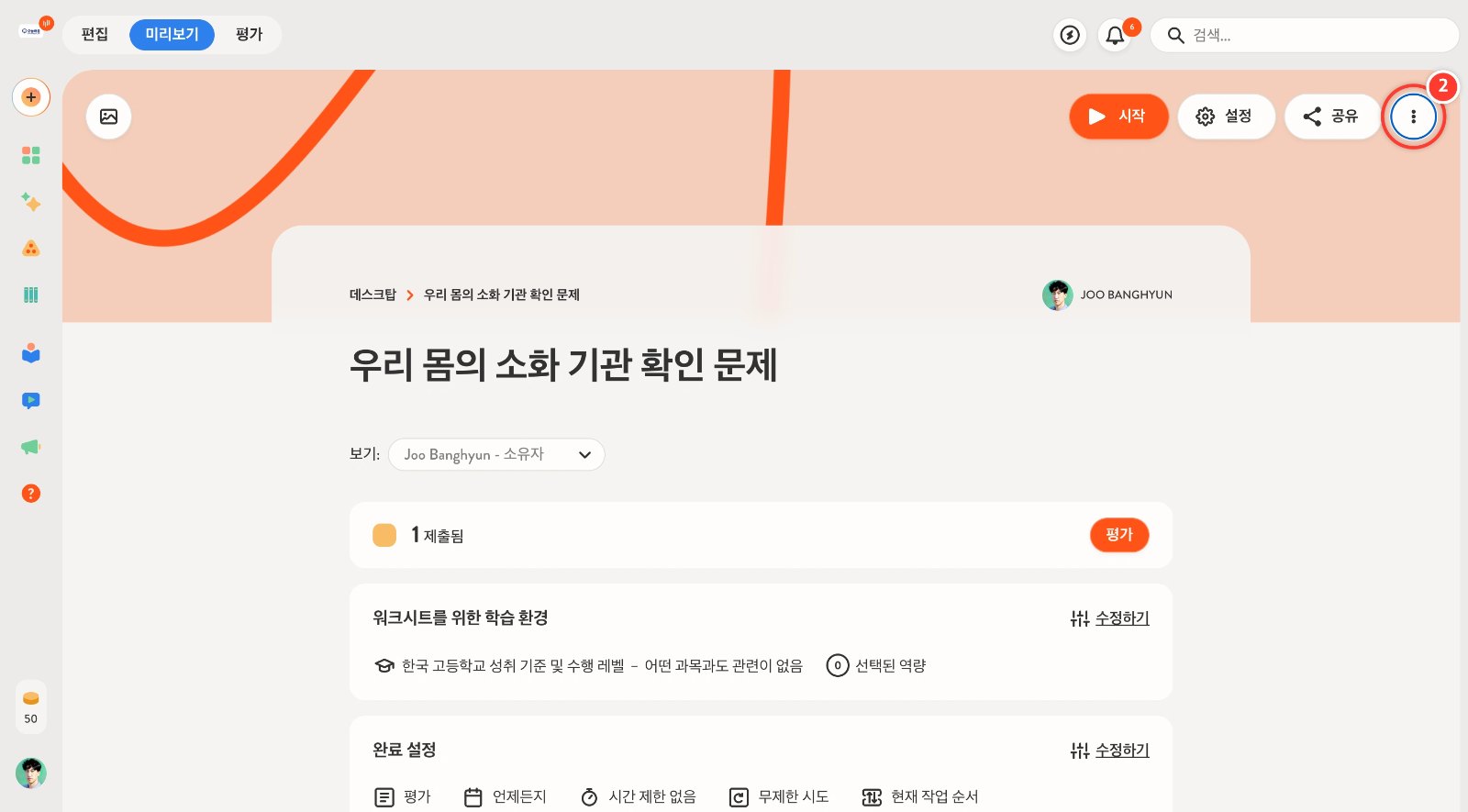Click the 선택된 역량 counter circle icon
1468x812 pixels.
838,665
